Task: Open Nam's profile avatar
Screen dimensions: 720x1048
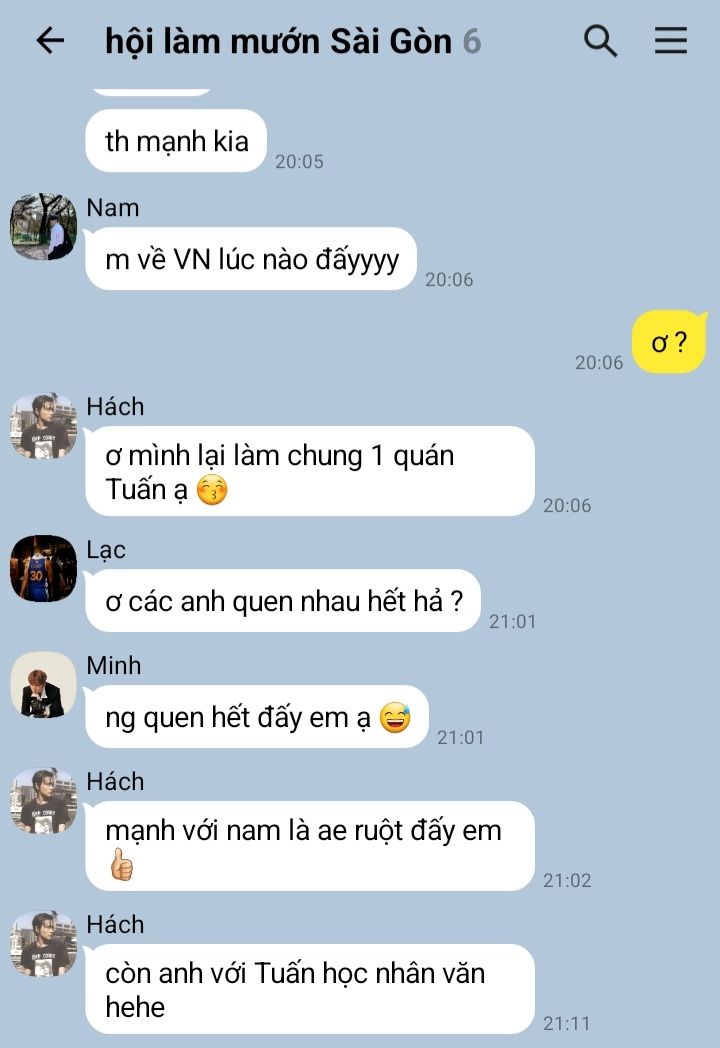Action: [x=43, y=227]
